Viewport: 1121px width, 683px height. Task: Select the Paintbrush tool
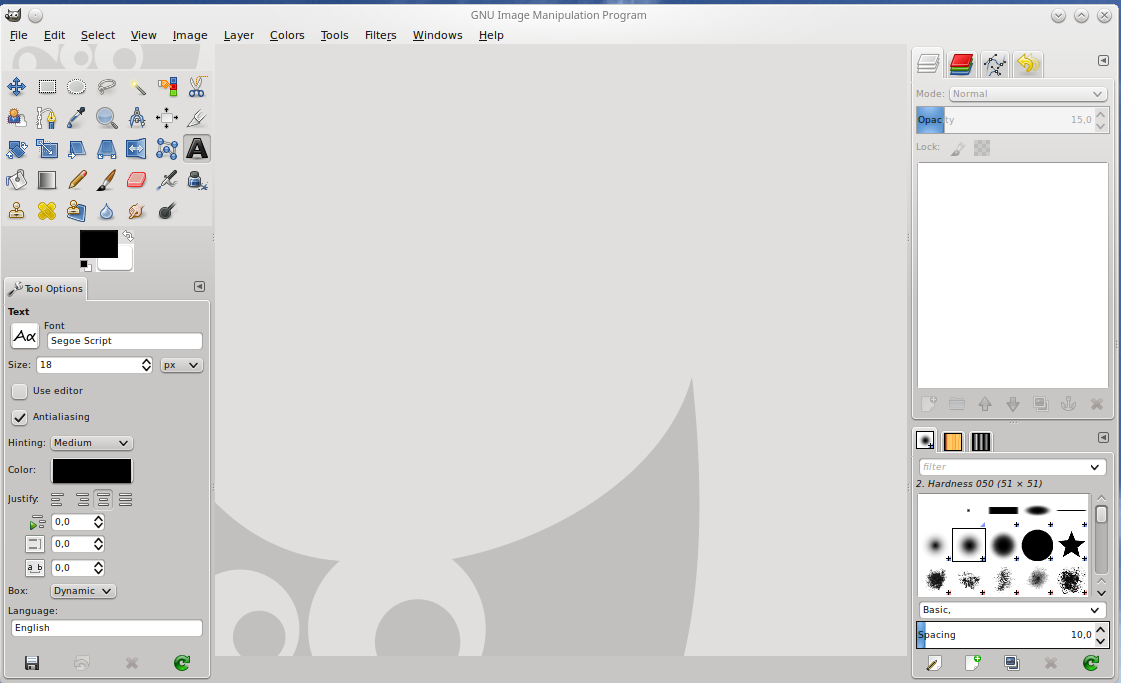click(x=107, y=180)
